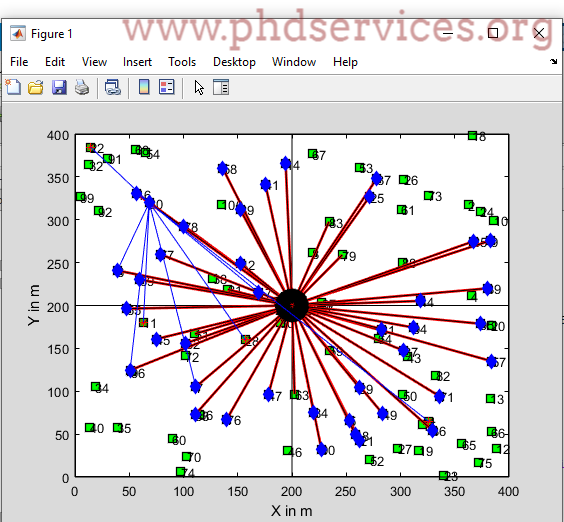Click the green node labeled 74
Viewport: 564px width, 522px height.
181,471
